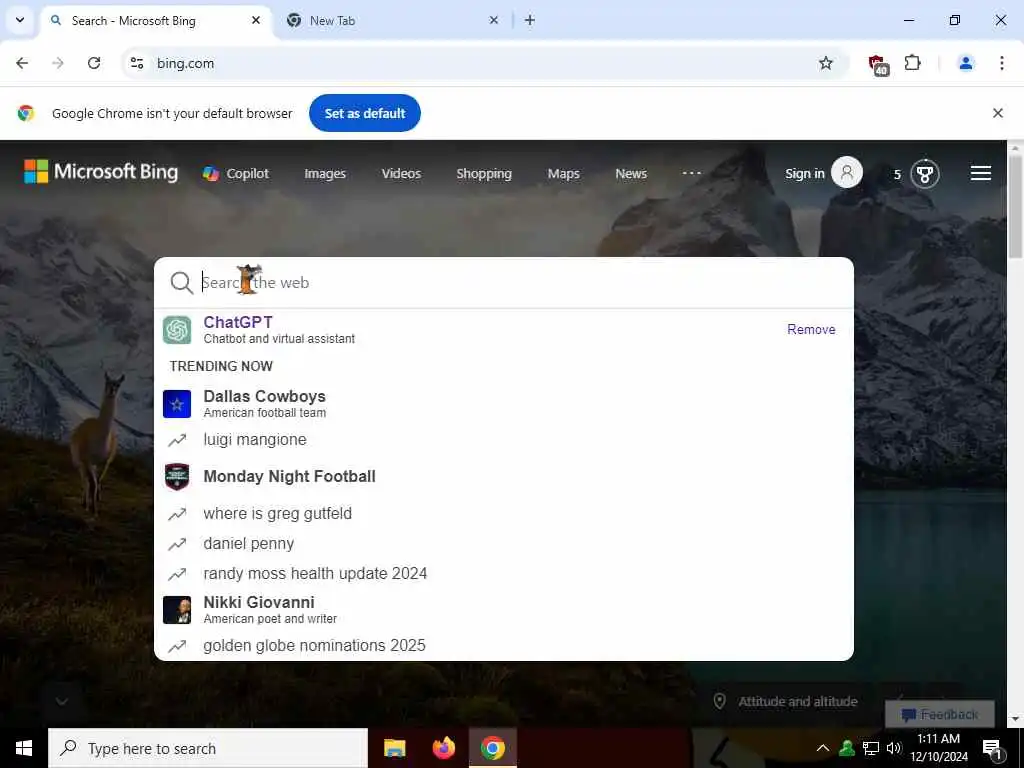Open Chrome's three-dot menu
The height and width of the screenshot is (768, 1024).
coord(1002,63)
